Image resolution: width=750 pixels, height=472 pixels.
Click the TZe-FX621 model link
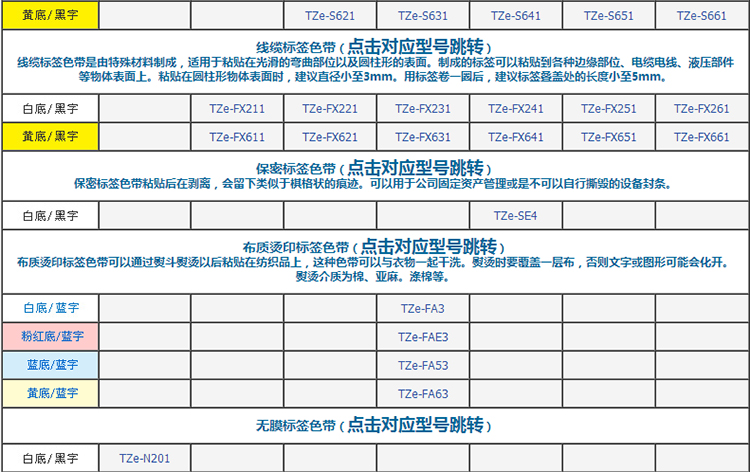coord(330,137)
